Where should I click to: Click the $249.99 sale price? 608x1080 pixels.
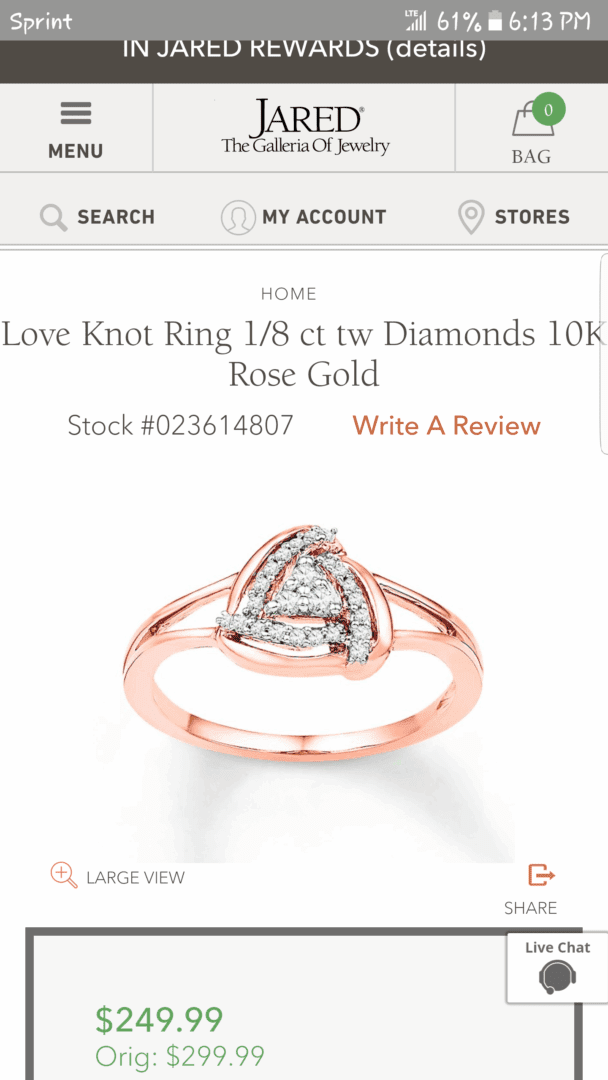coord(159,1020)
